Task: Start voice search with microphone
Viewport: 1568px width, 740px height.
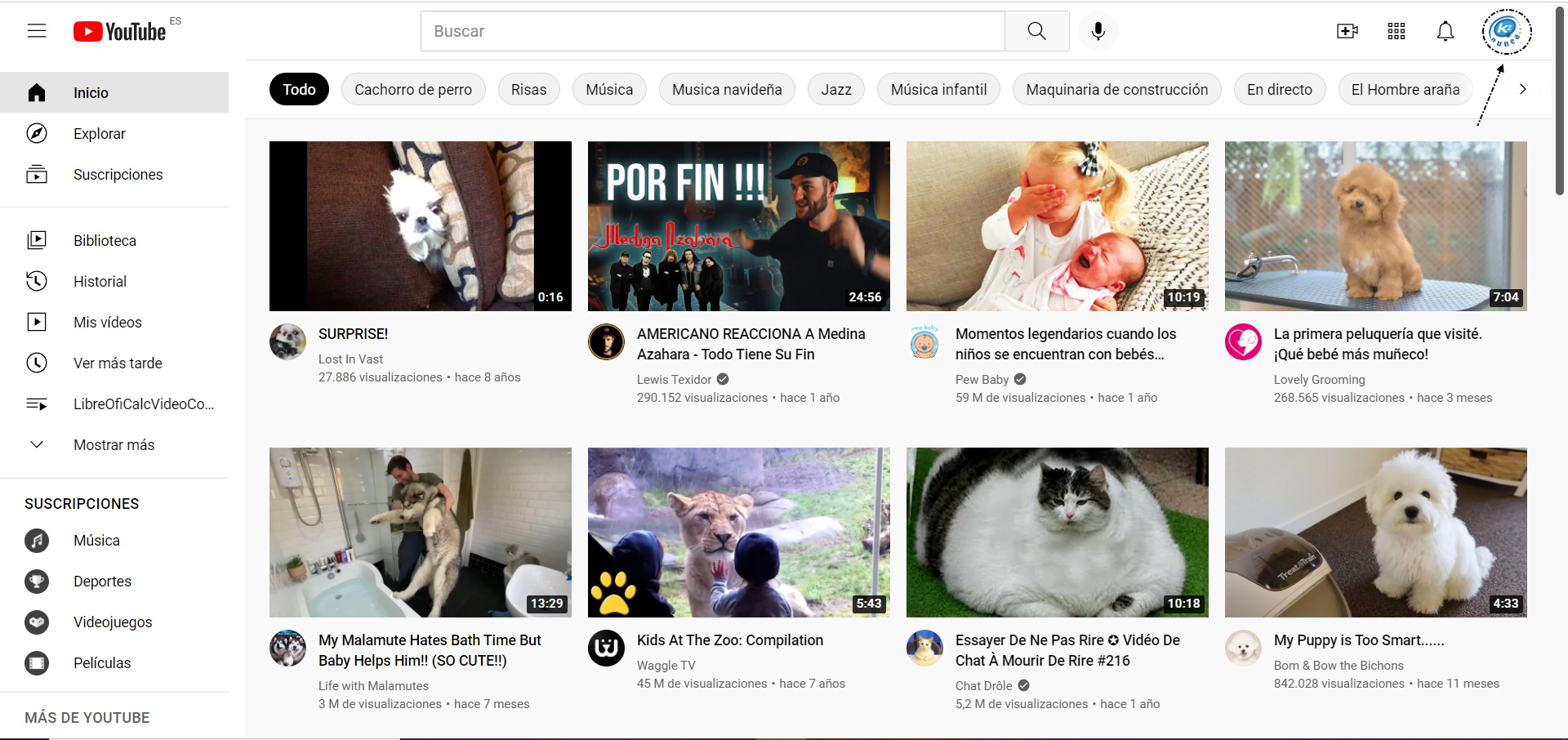Action: [x=1098, y=31]
